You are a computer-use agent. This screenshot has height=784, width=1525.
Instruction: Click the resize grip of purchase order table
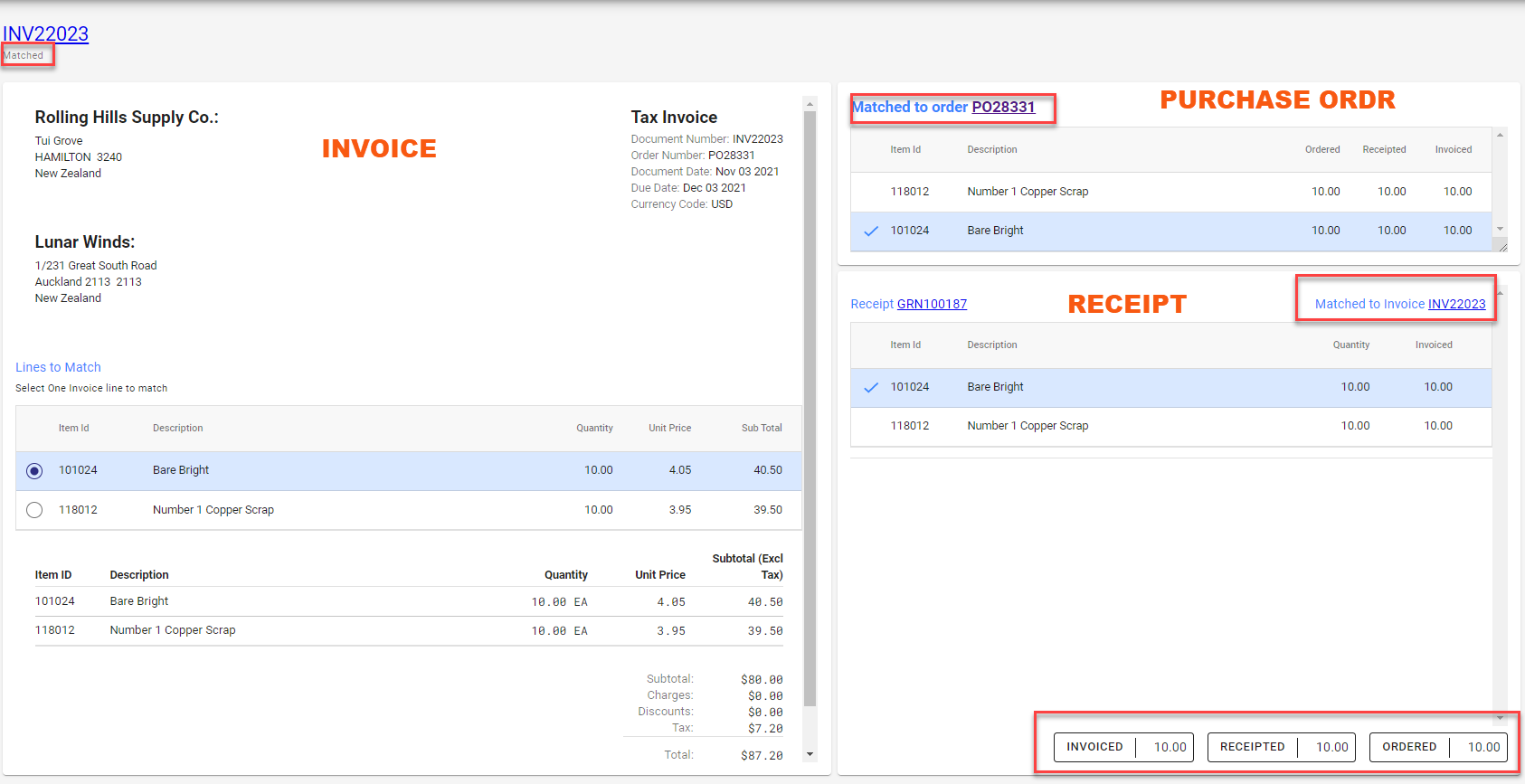point(1501,246)
